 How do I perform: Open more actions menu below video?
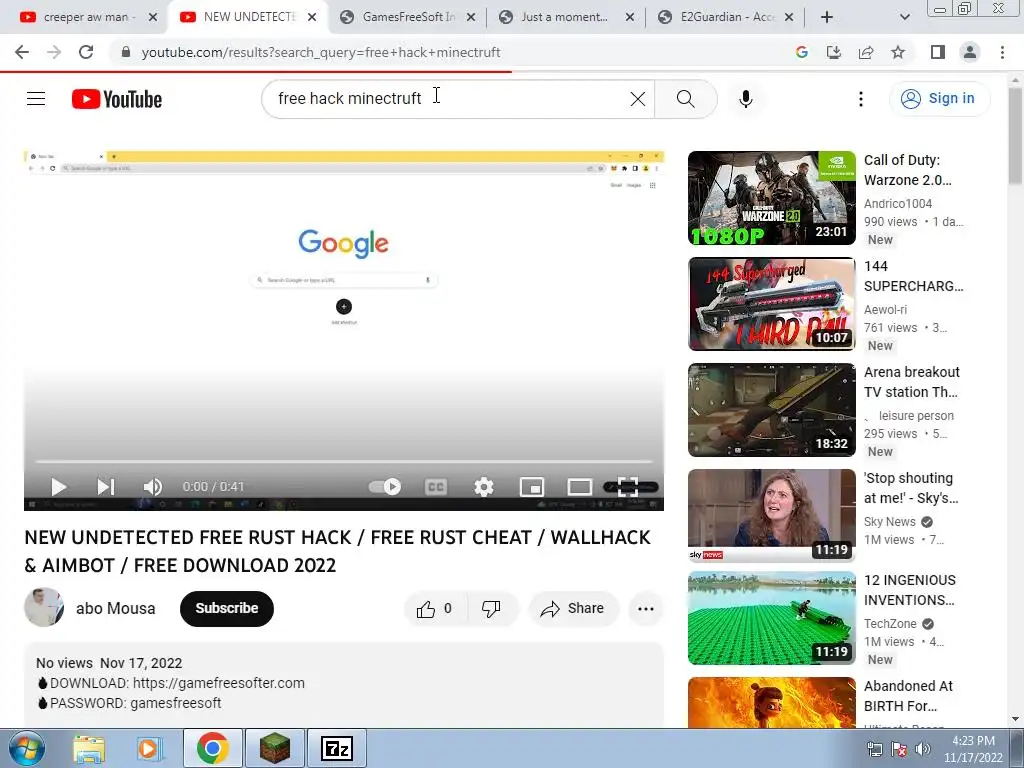pos(646,609)
